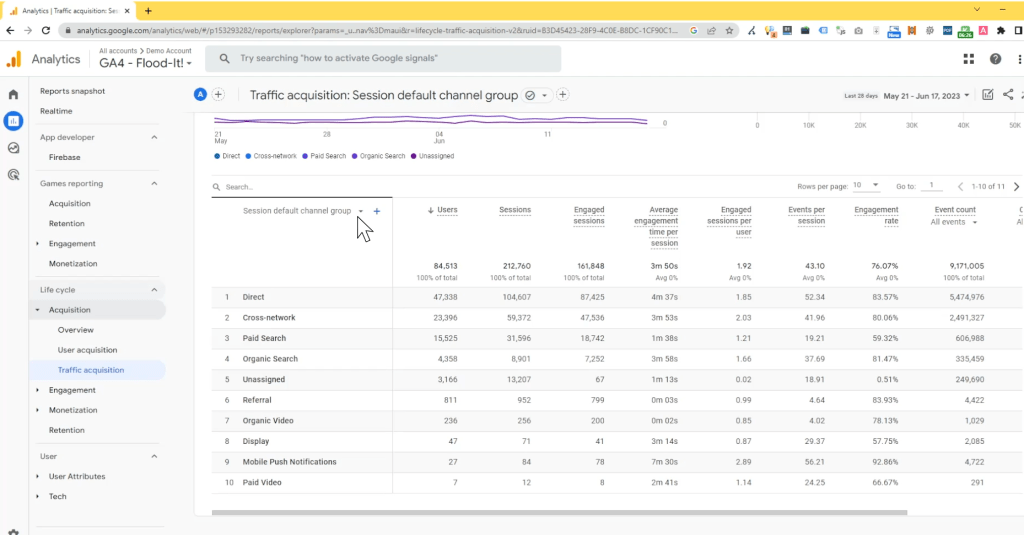1024x535 pixels.
Task: Open the Home icon in left rail
Action: click(13, 94)
